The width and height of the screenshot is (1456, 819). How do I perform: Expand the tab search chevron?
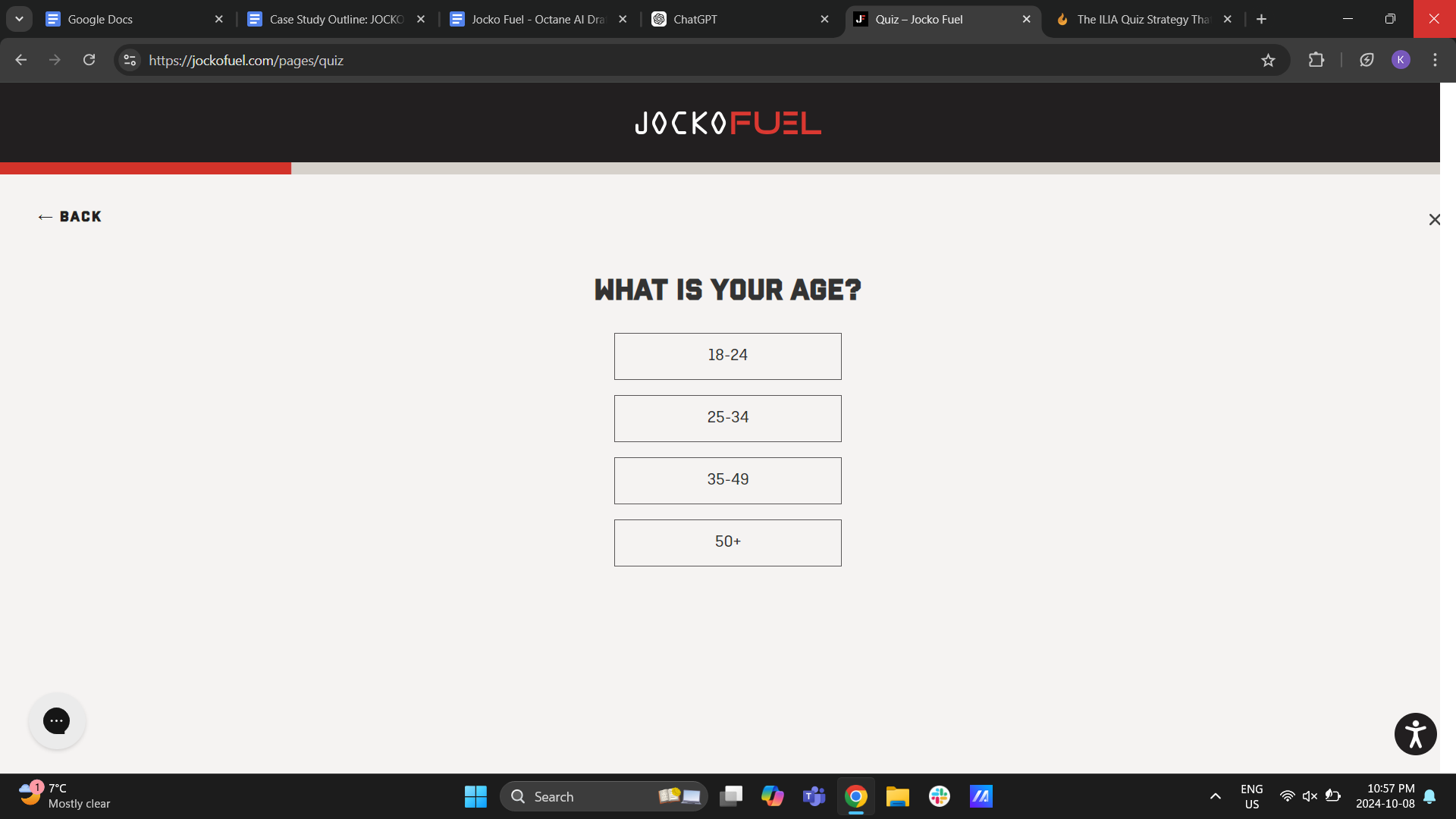19,19
